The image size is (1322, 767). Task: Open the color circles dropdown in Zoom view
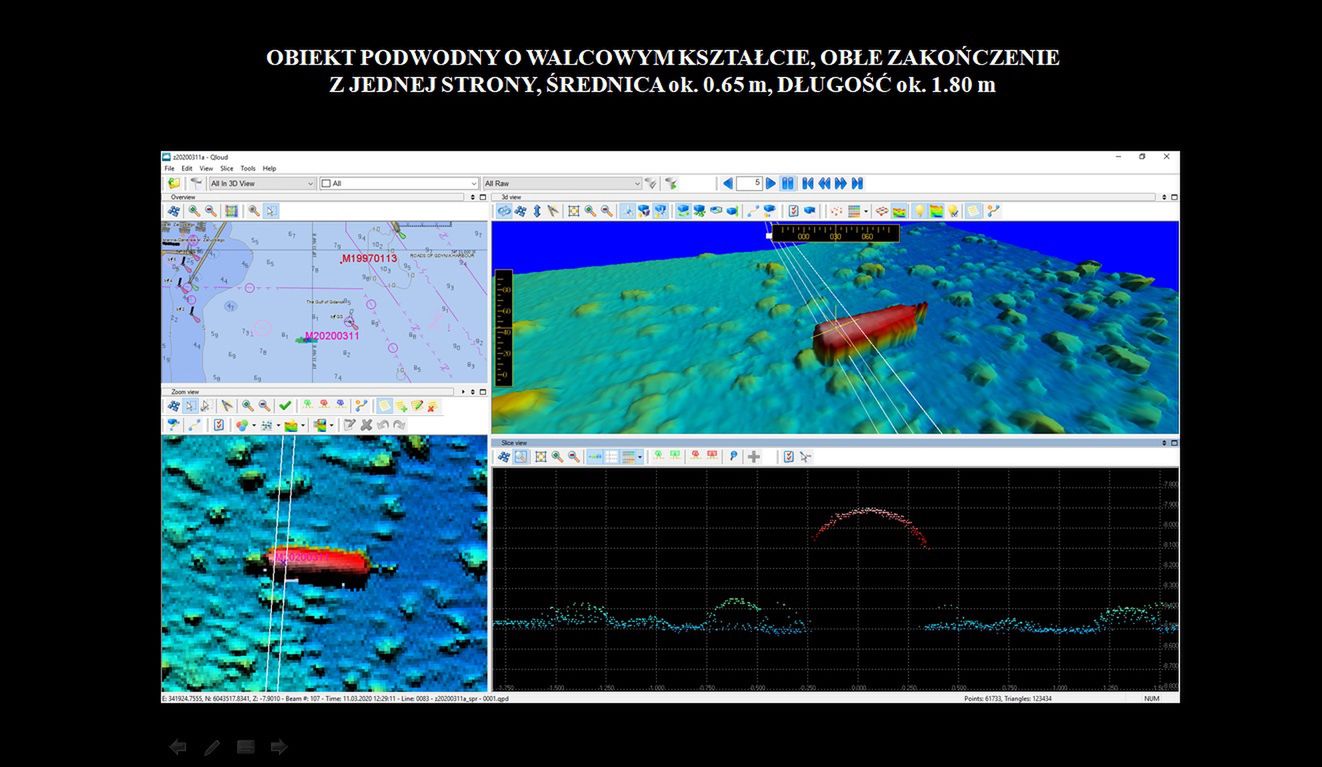[254, 425]
